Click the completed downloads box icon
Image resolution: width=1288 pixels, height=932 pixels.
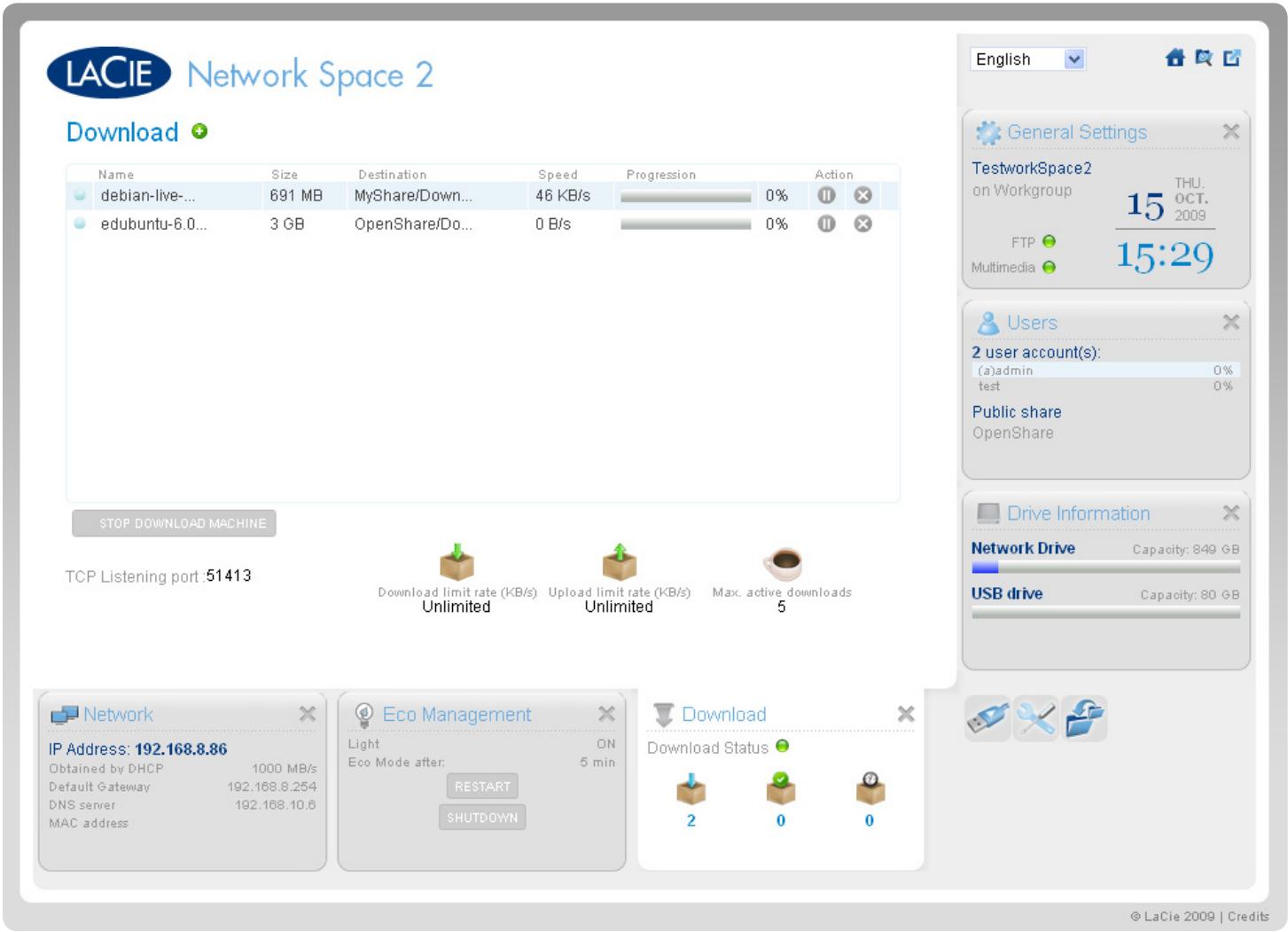click(780, 787)
